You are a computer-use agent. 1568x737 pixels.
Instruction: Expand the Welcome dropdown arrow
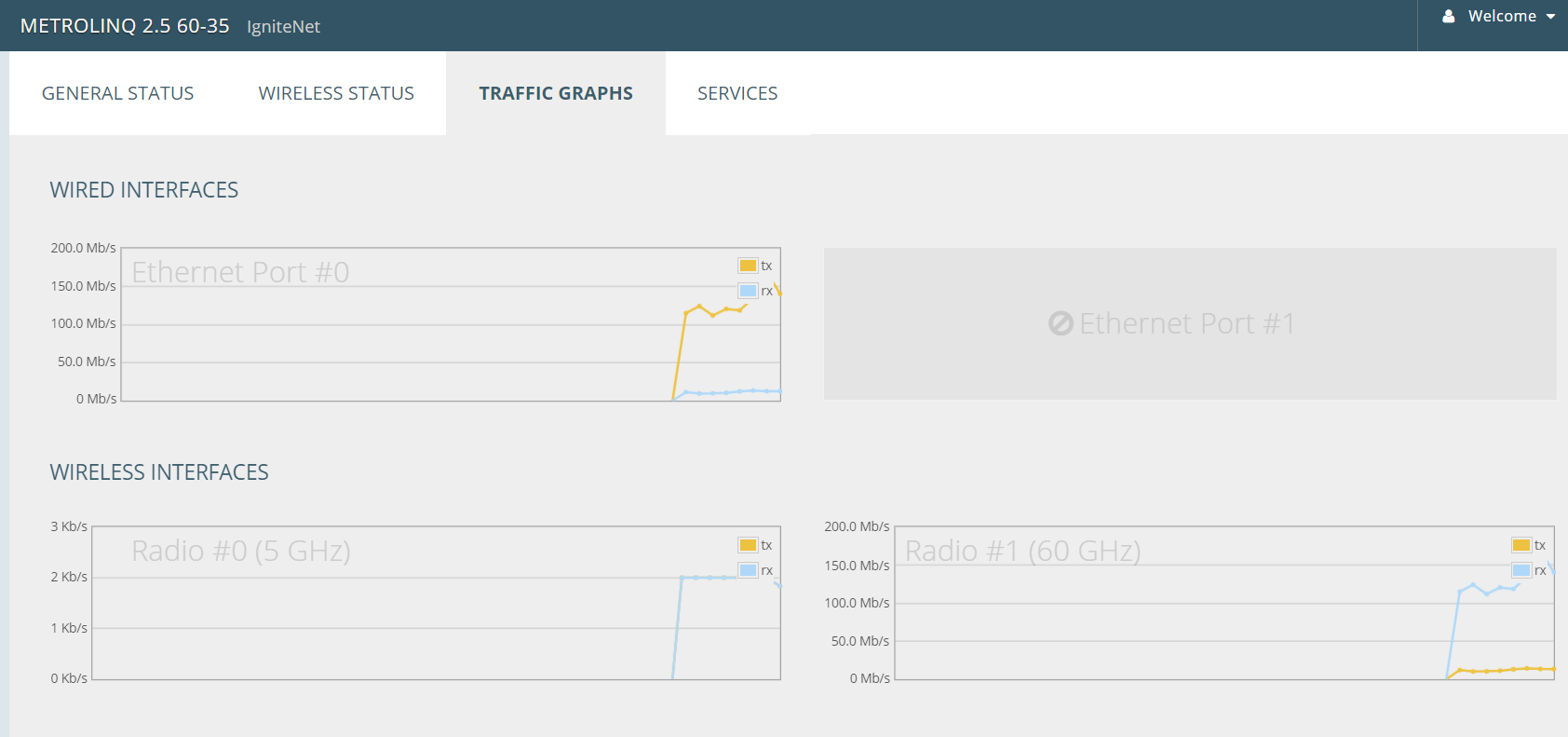point(1550,17)
